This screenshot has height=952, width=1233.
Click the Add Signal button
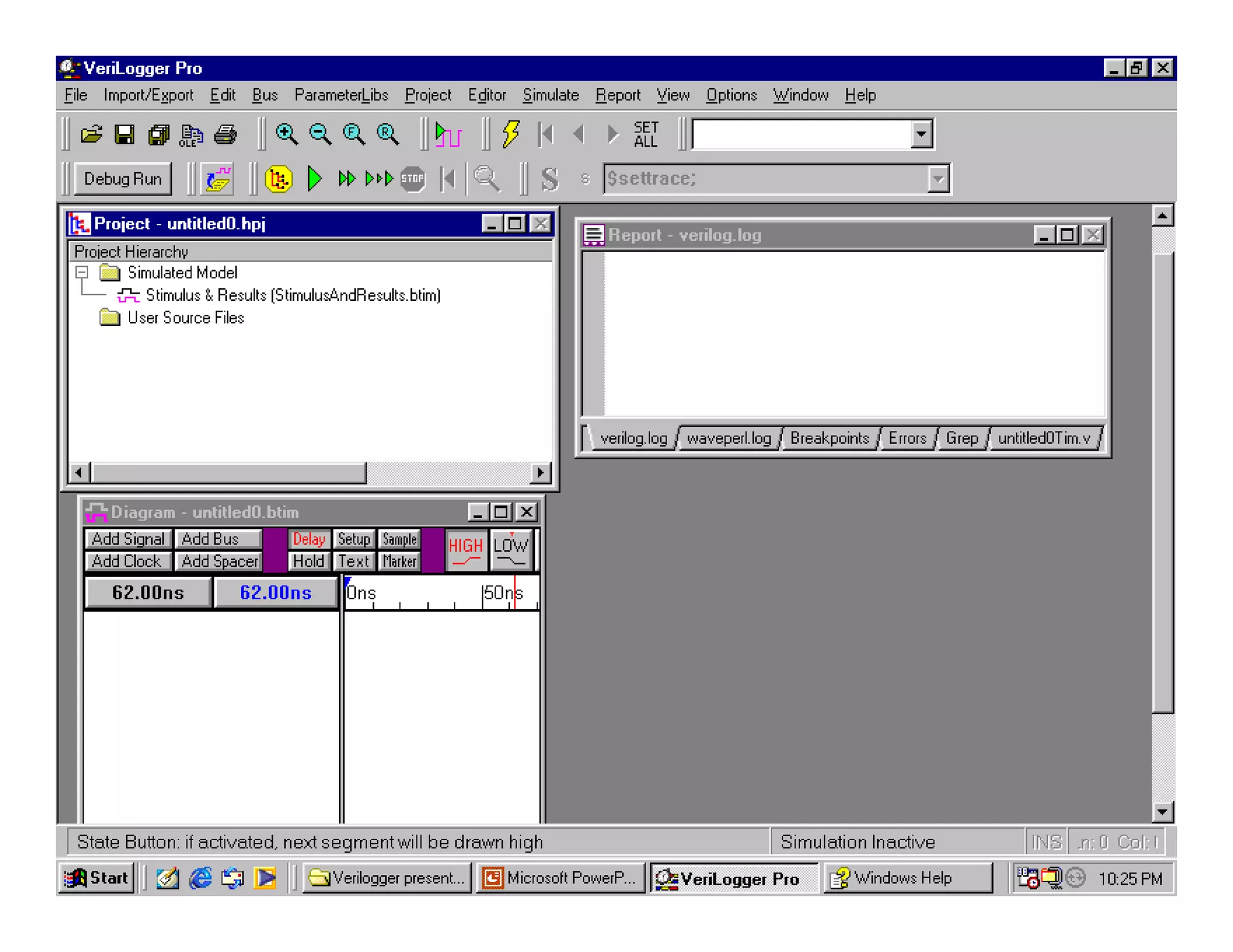tap(128, 539)
